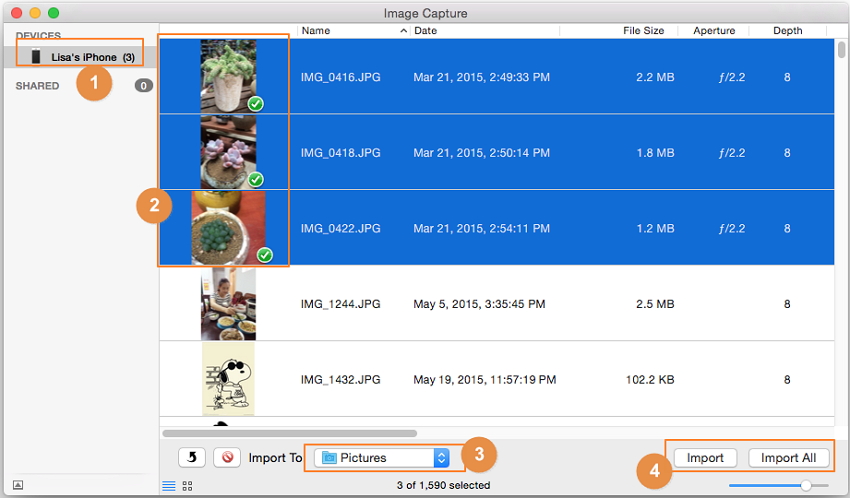This screenshot has width=850, height=498.
Task: Select the iPhone device icon in sidebar
Action: click(36, 57)
